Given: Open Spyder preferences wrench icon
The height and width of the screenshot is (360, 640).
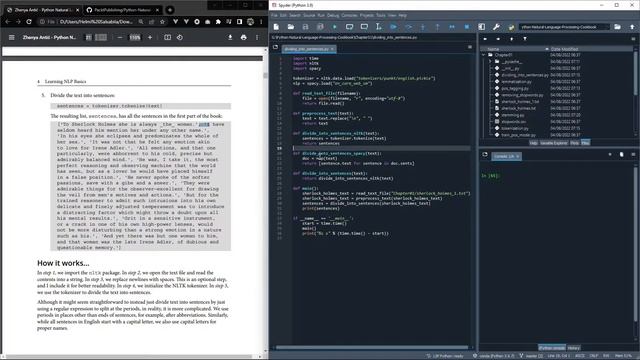Looking at the screenshot, I should 496,27.
